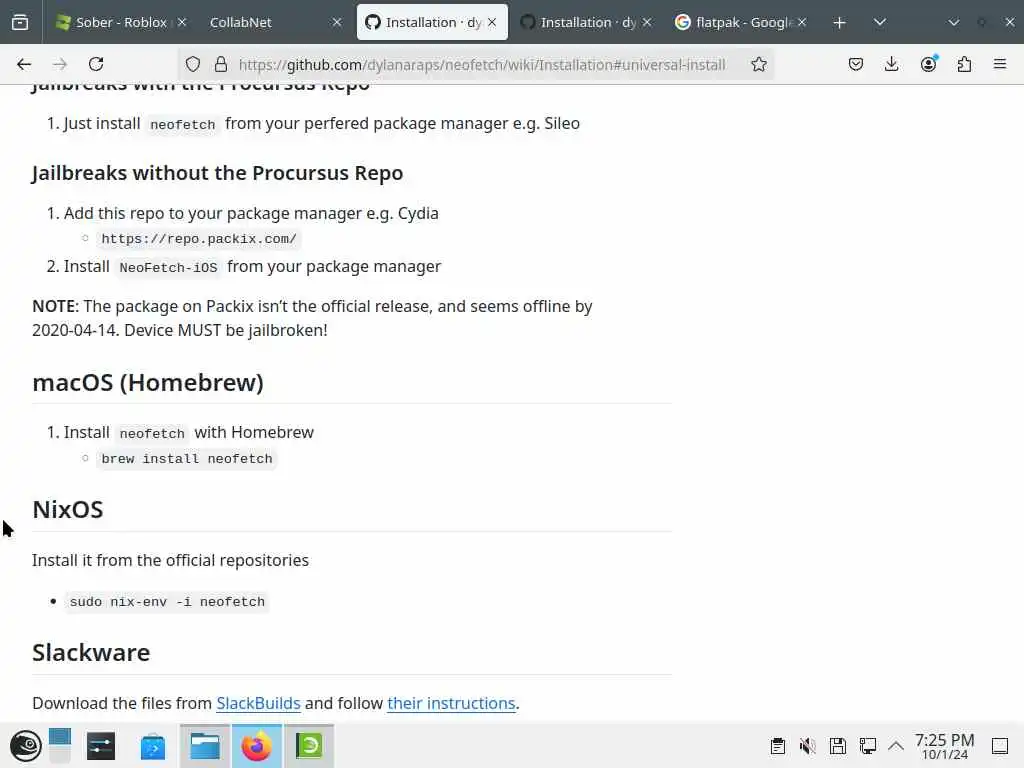Viewport: 1024px width, 768px height.
Task: Bookmark this page with star
Action: pos(758,64)
